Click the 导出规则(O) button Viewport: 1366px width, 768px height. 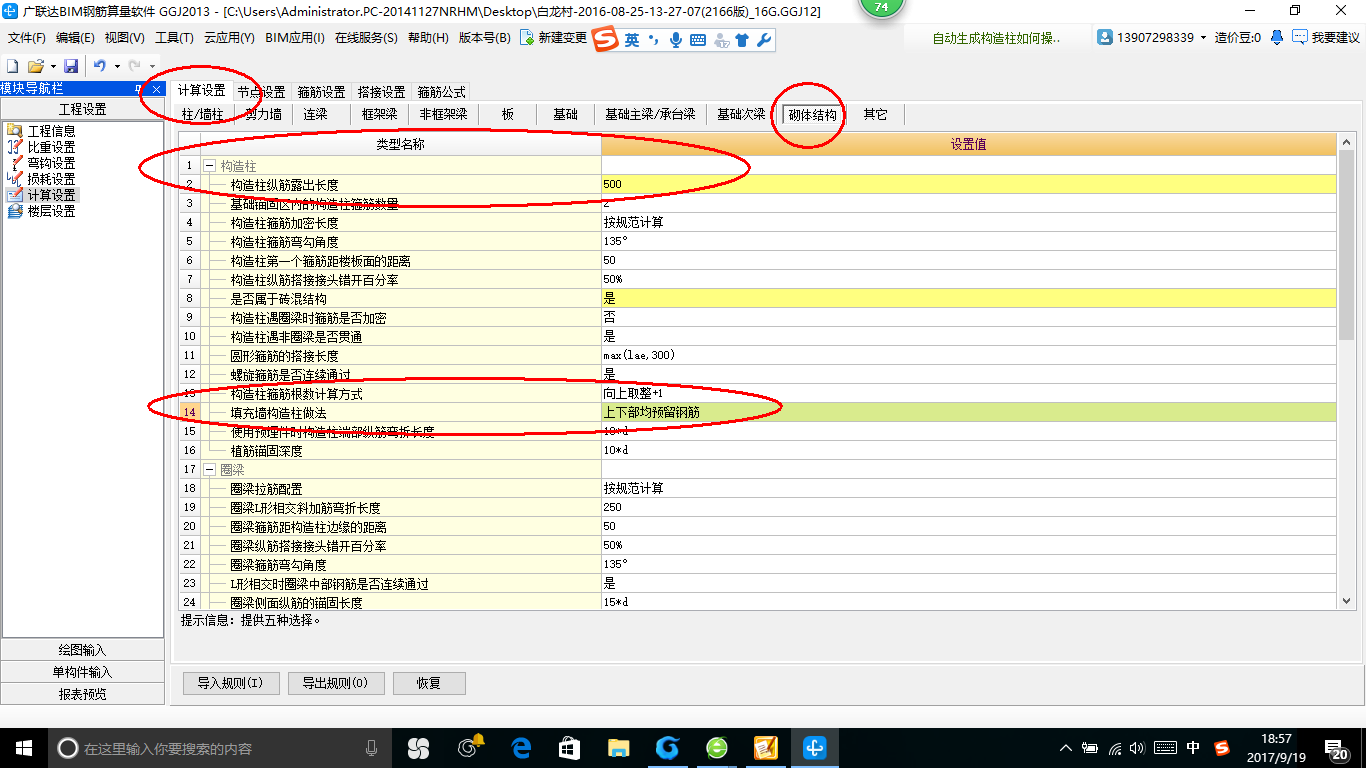coord(335,683)
